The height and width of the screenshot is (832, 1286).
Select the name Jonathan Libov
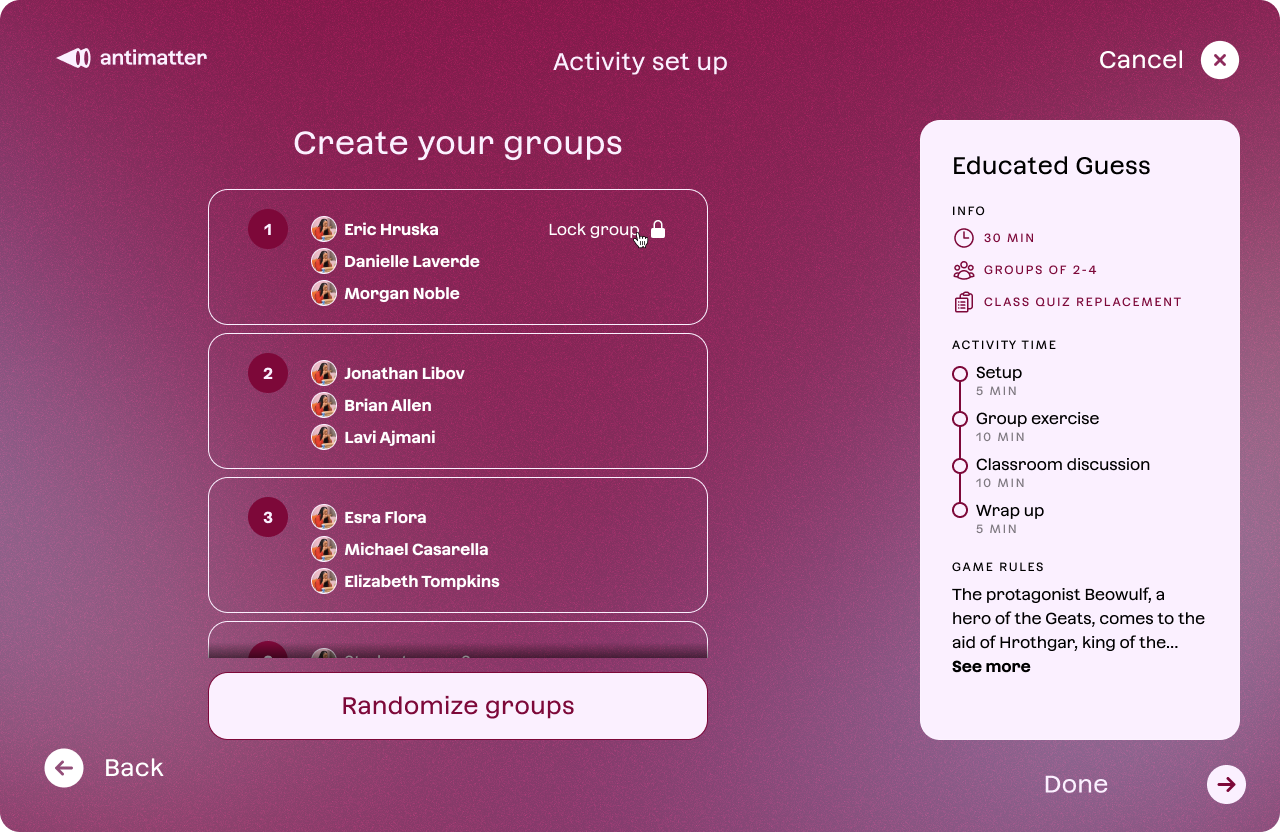point(404,373)
